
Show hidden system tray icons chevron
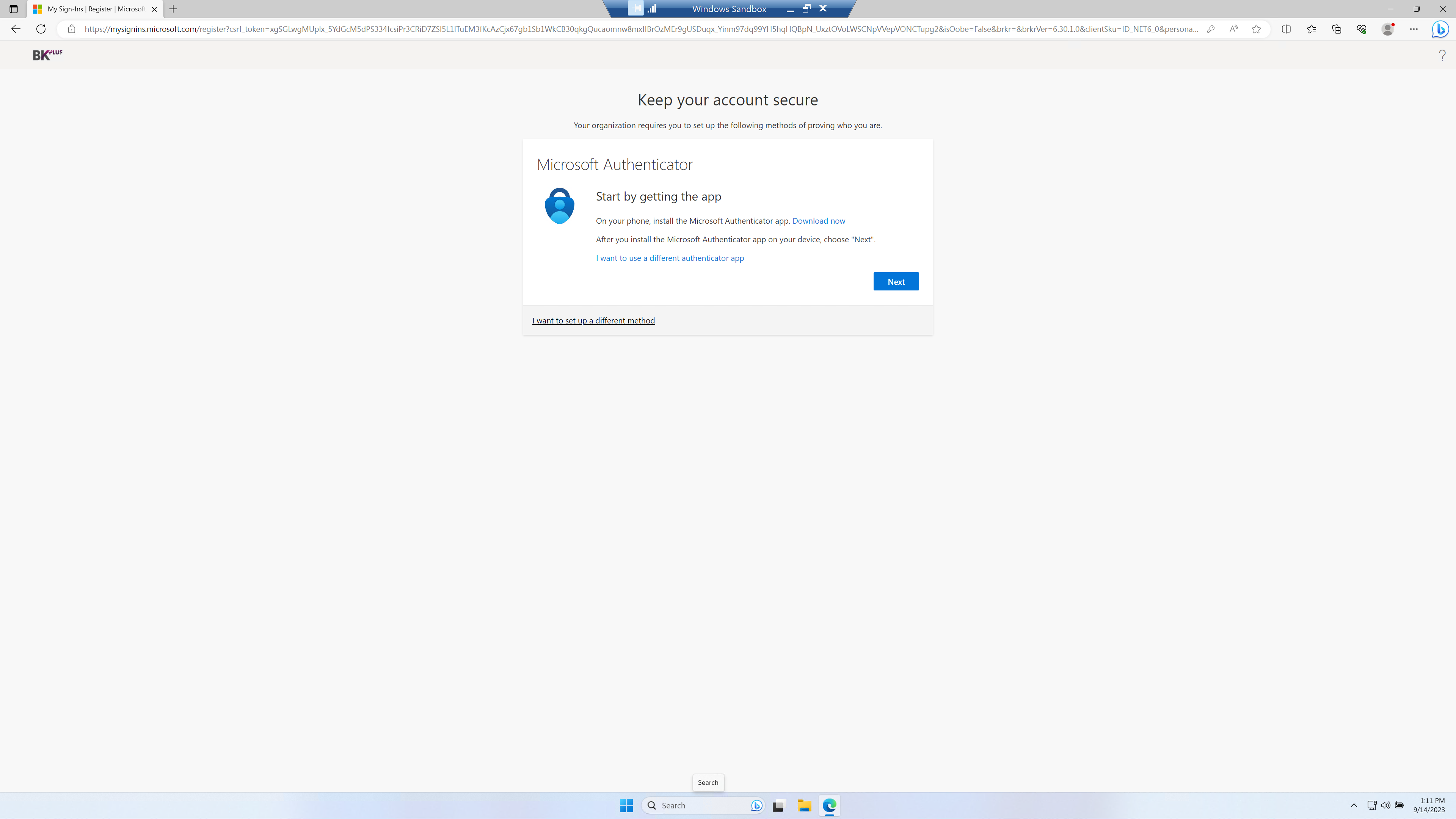(x=1354, y=805)
